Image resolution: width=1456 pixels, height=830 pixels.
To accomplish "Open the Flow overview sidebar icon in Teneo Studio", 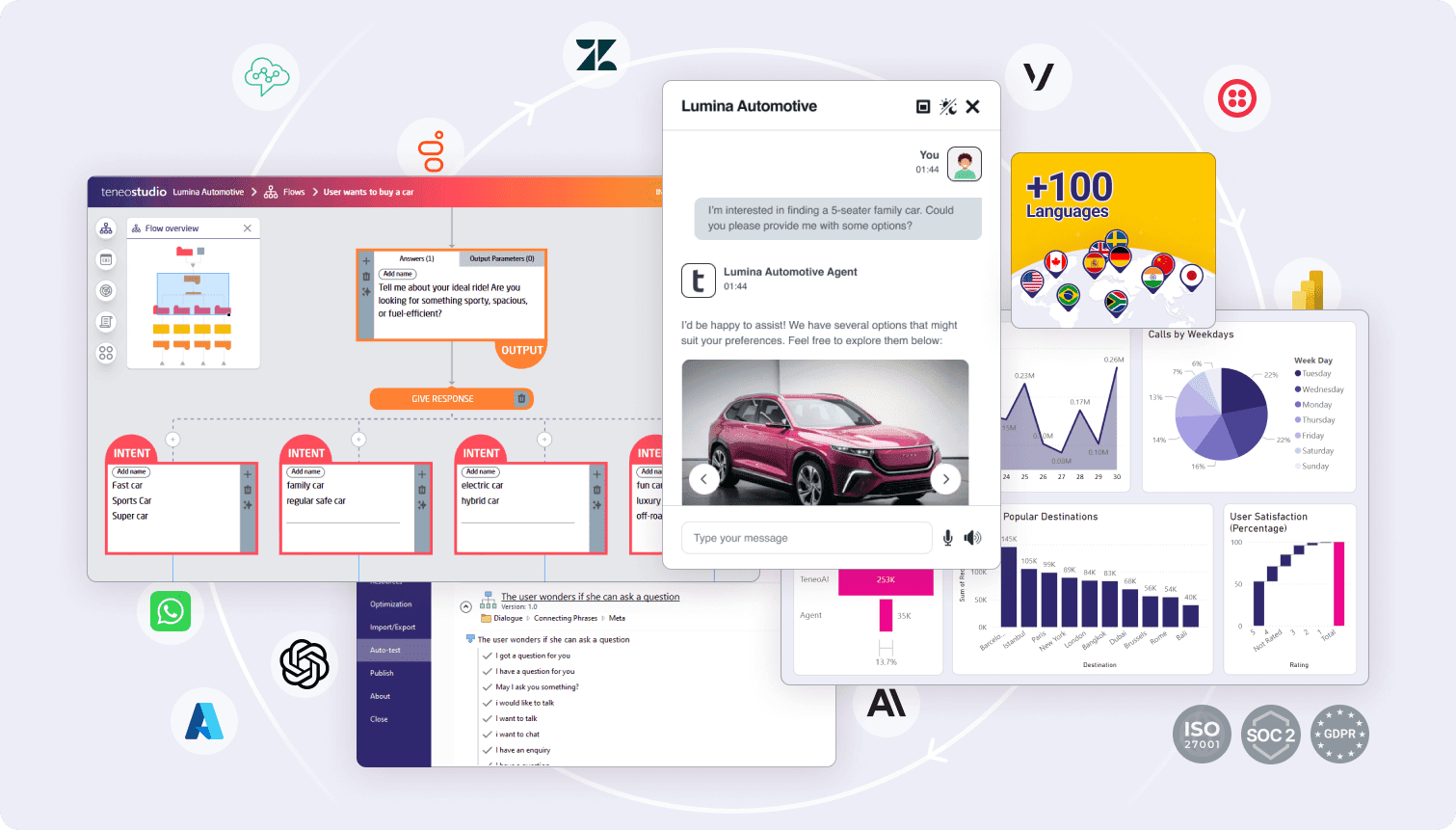I will [x=106, y=228].
